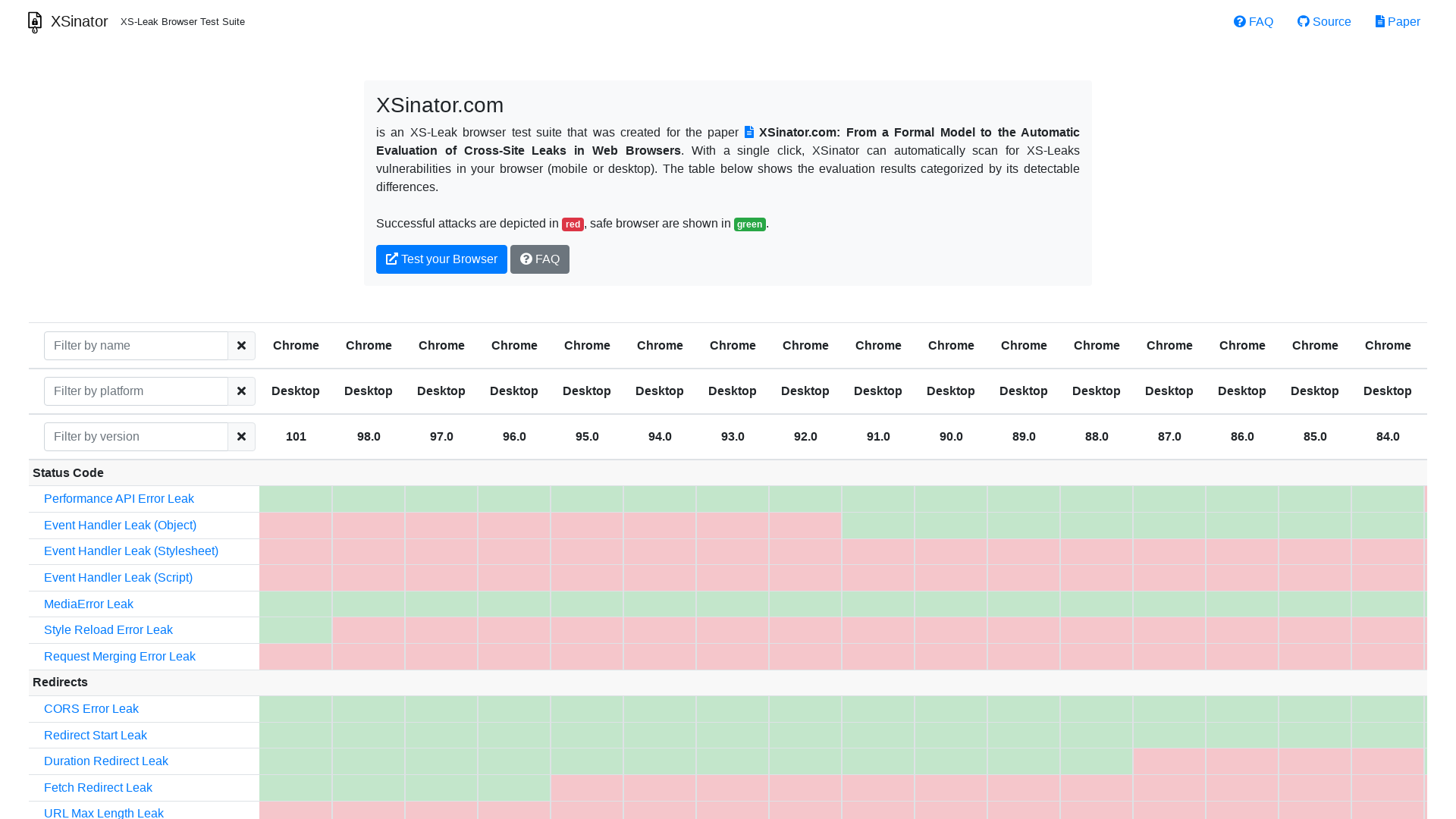Click the XSinator.com paper title link
The height and width of the screenshot is (819, 1456).
coord(728,141)
